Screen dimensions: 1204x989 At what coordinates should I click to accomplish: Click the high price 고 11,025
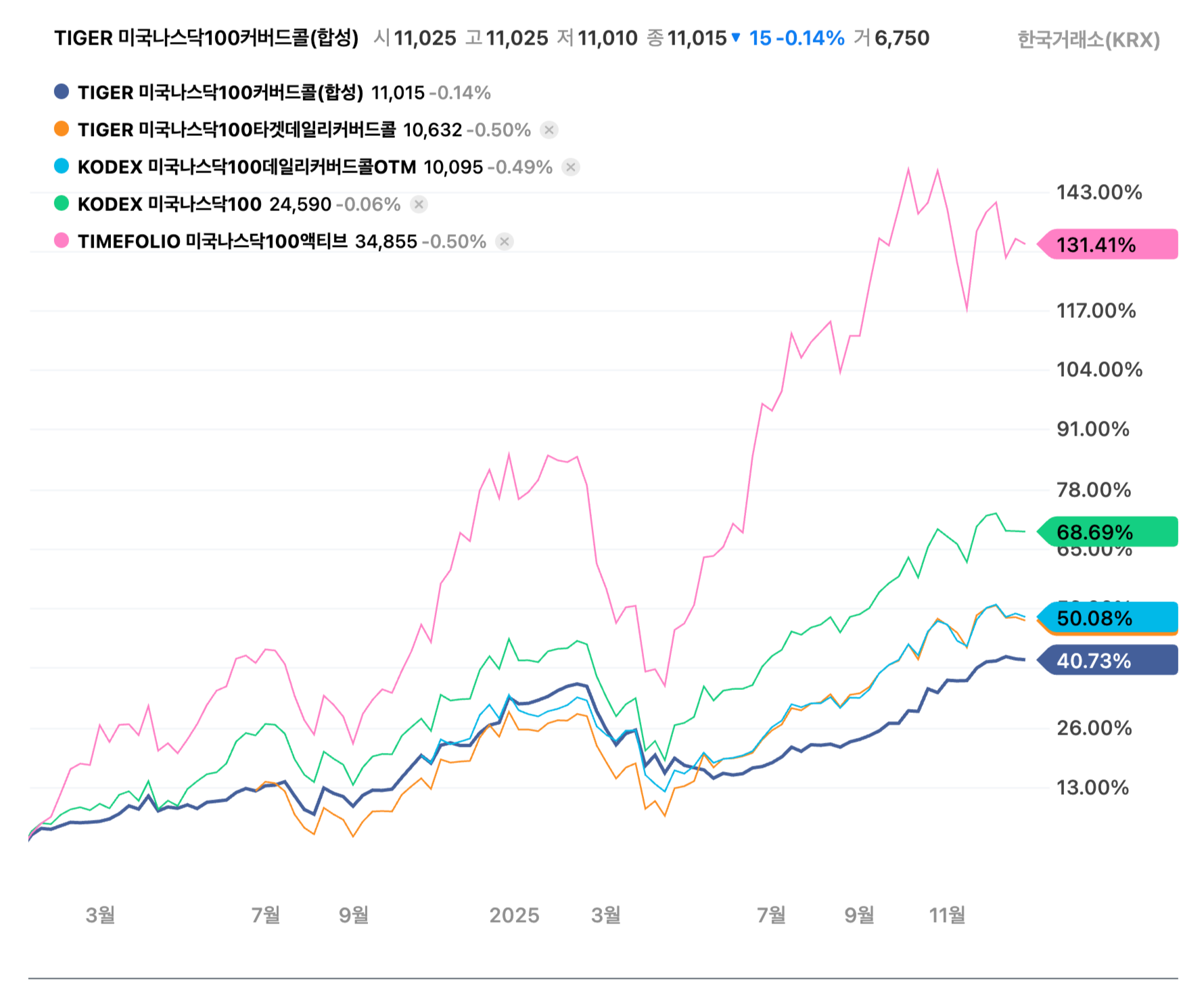[507, 38]
